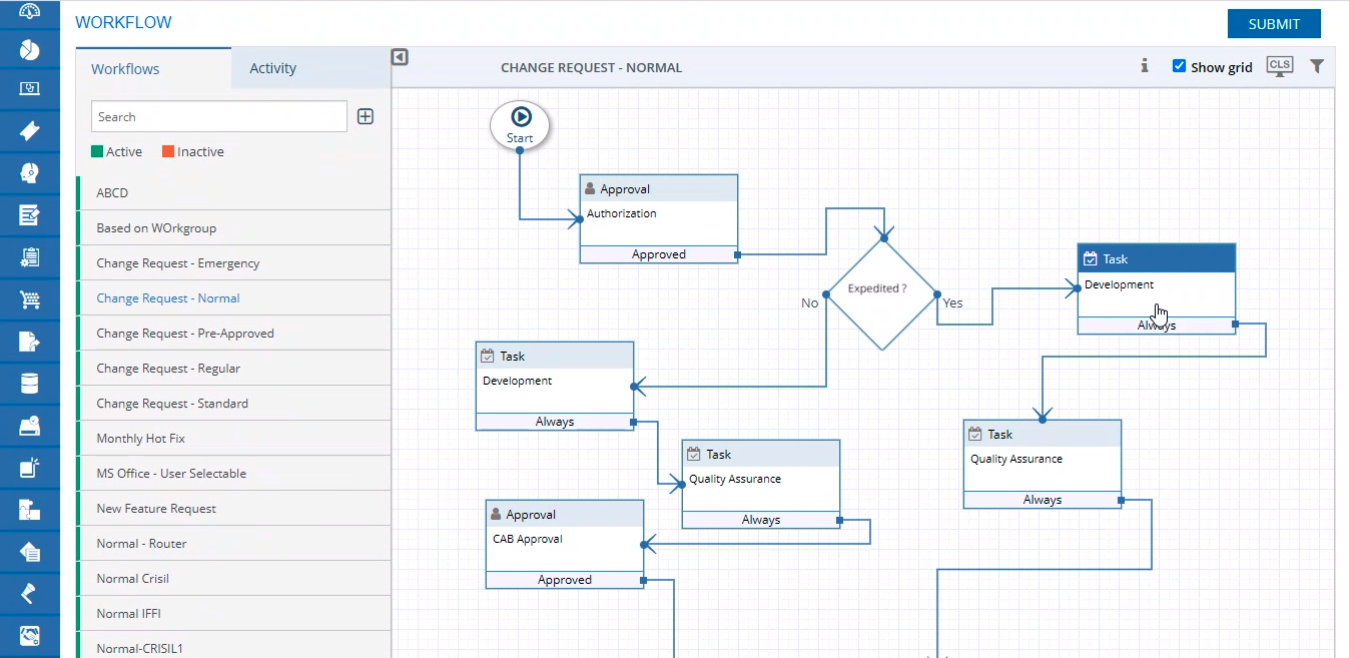Click the add workflow plus icon

(365, 117)
